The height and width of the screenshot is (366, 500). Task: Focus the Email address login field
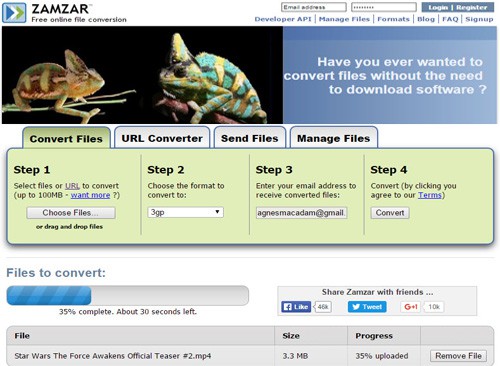(x=314, y=7)
